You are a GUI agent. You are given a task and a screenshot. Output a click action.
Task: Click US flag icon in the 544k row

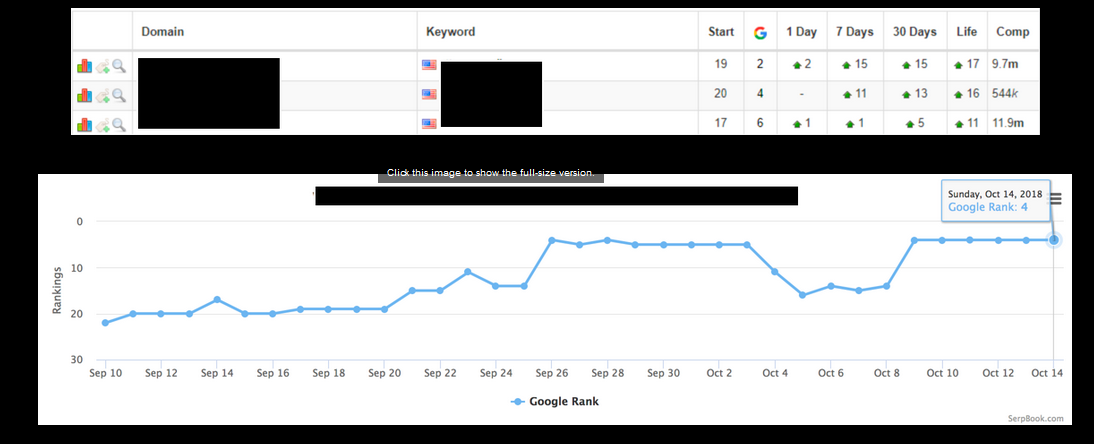pos(429,94)
